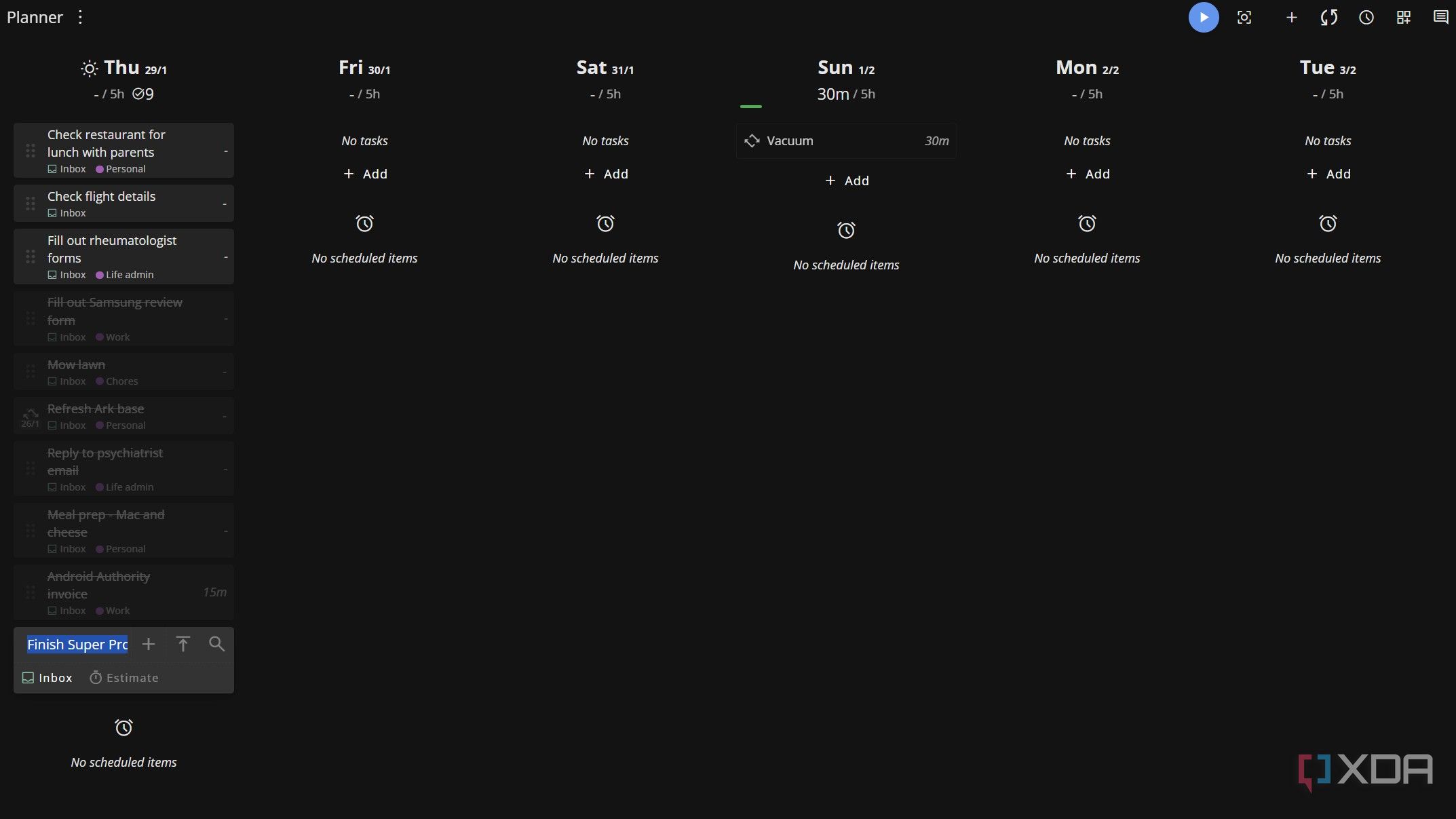
Task: Open the completed Android Authority invoice task
Action: pyautogui.click(x=123, y=592)
